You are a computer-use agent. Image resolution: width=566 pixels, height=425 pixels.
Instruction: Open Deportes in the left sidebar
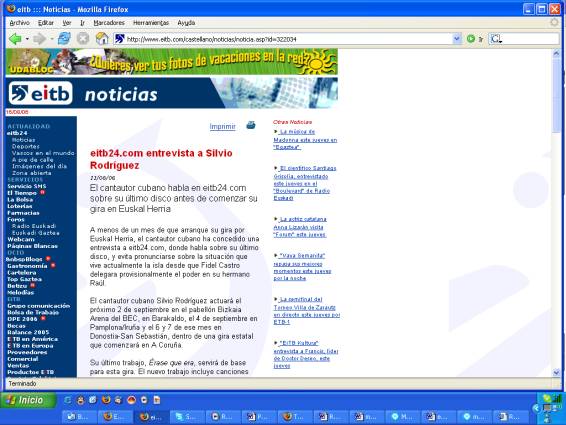[26, 147]
